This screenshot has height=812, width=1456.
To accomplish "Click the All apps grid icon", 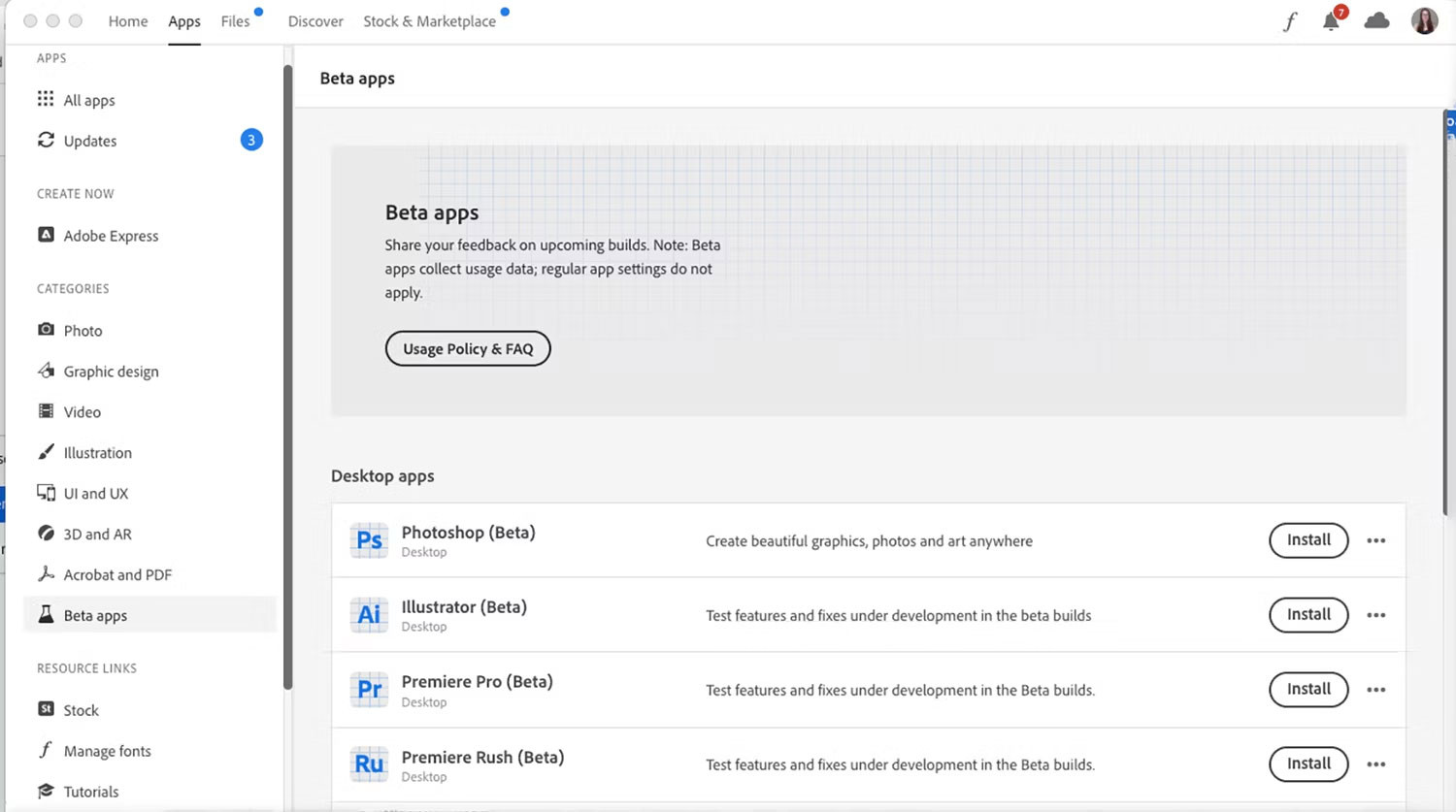I will click(46, 99).
